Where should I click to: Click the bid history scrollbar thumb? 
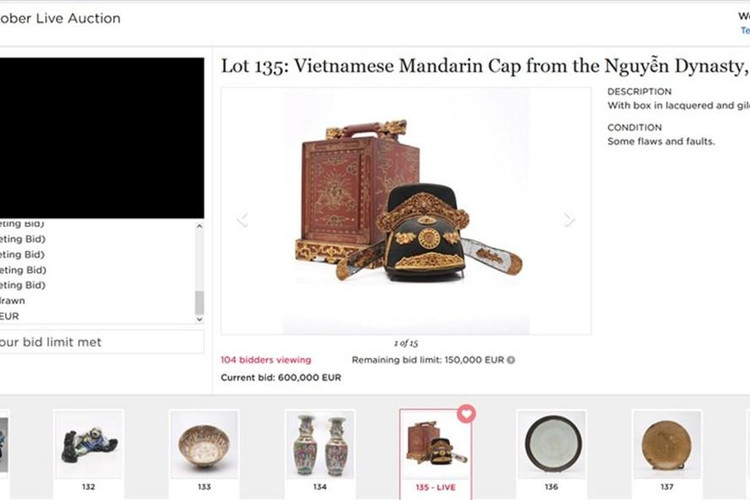tap(199, 302)
